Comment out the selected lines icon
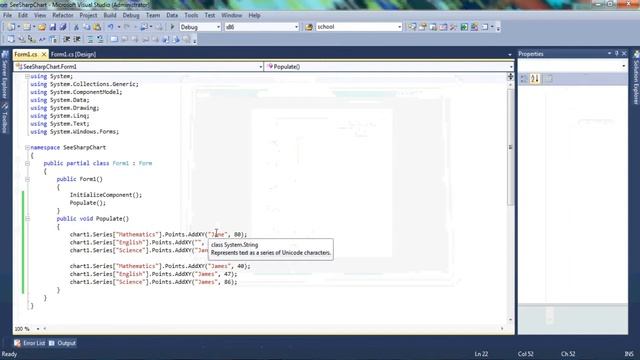The width and height of the screenshot is (640, 360). (90, 39)
